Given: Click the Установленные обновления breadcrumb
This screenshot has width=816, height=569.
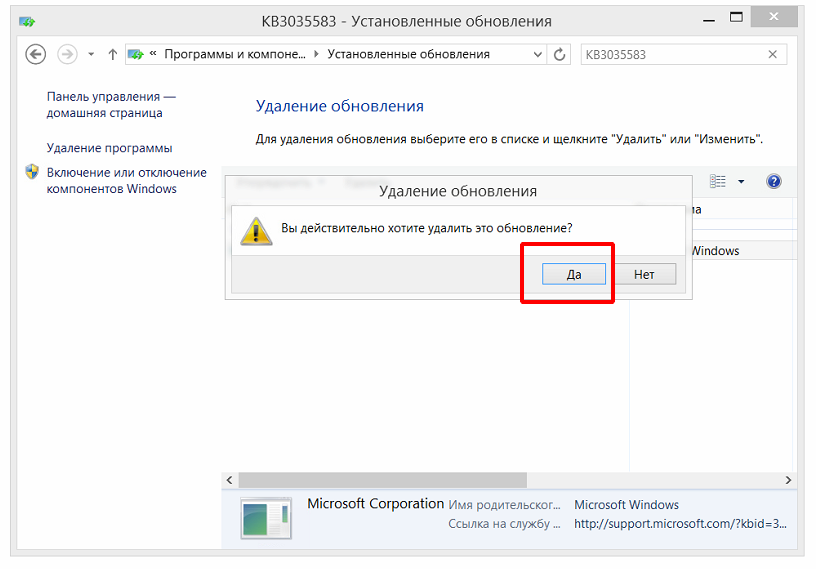Looking at the screenshot, I should [x=408, y=54].
